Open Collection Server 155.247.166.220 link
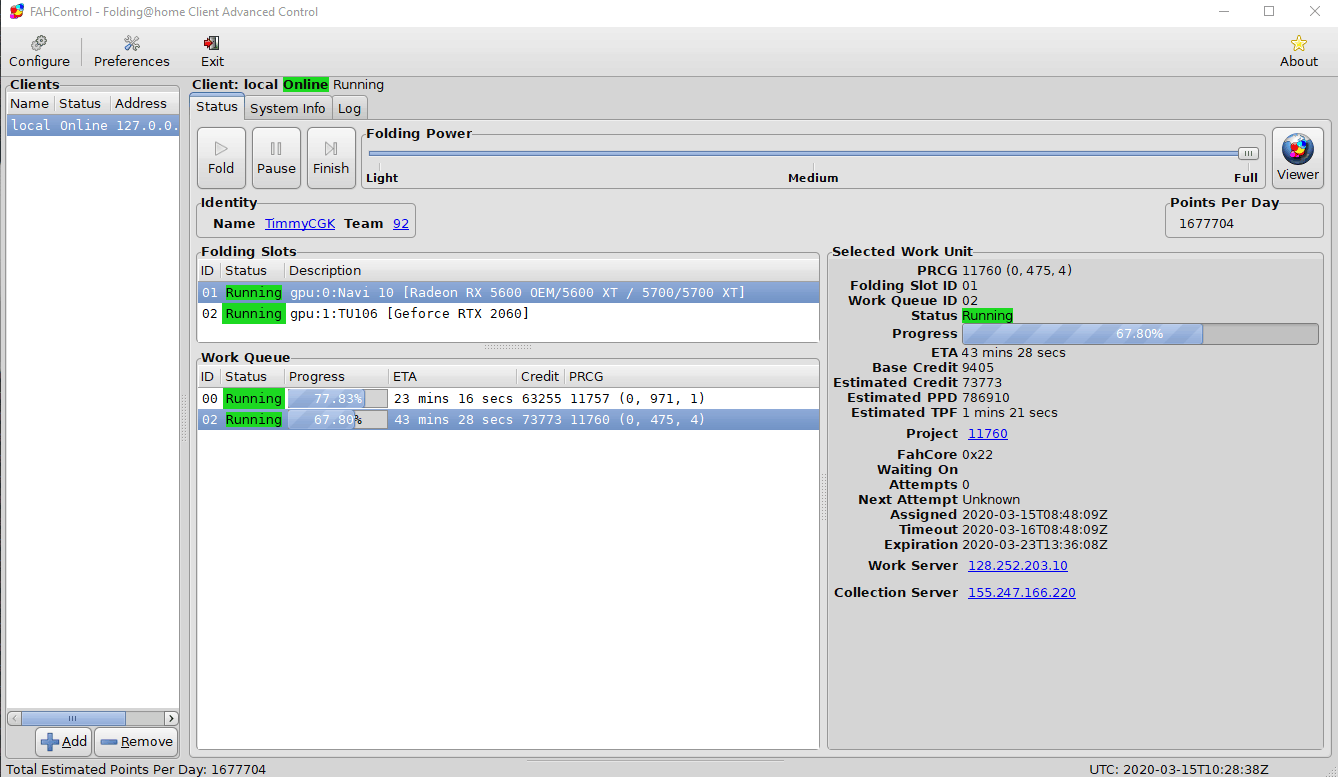 pyautogui.click(x=1022, y=593)
